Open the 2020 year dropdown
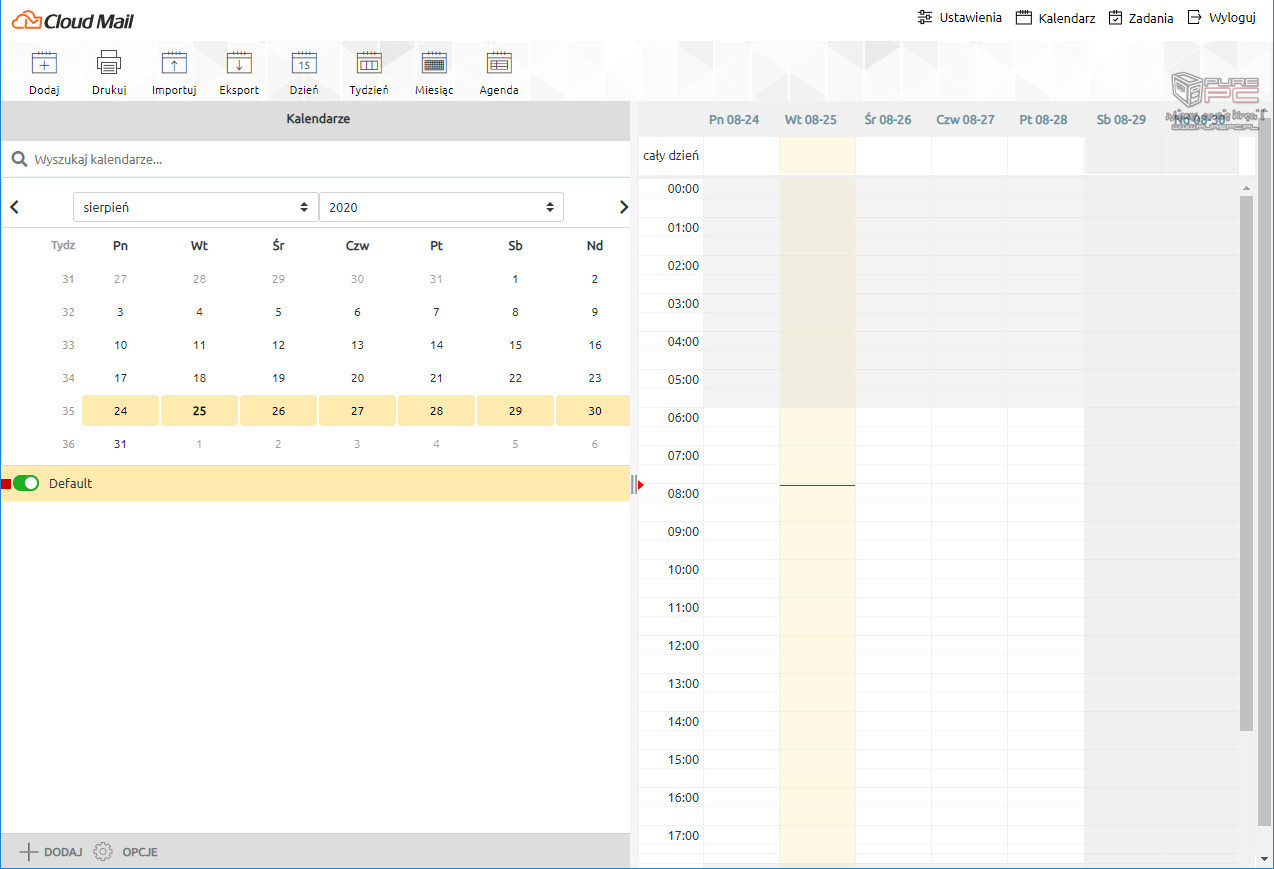Screen dimensions: 1274x869 (x=441, y=207)
